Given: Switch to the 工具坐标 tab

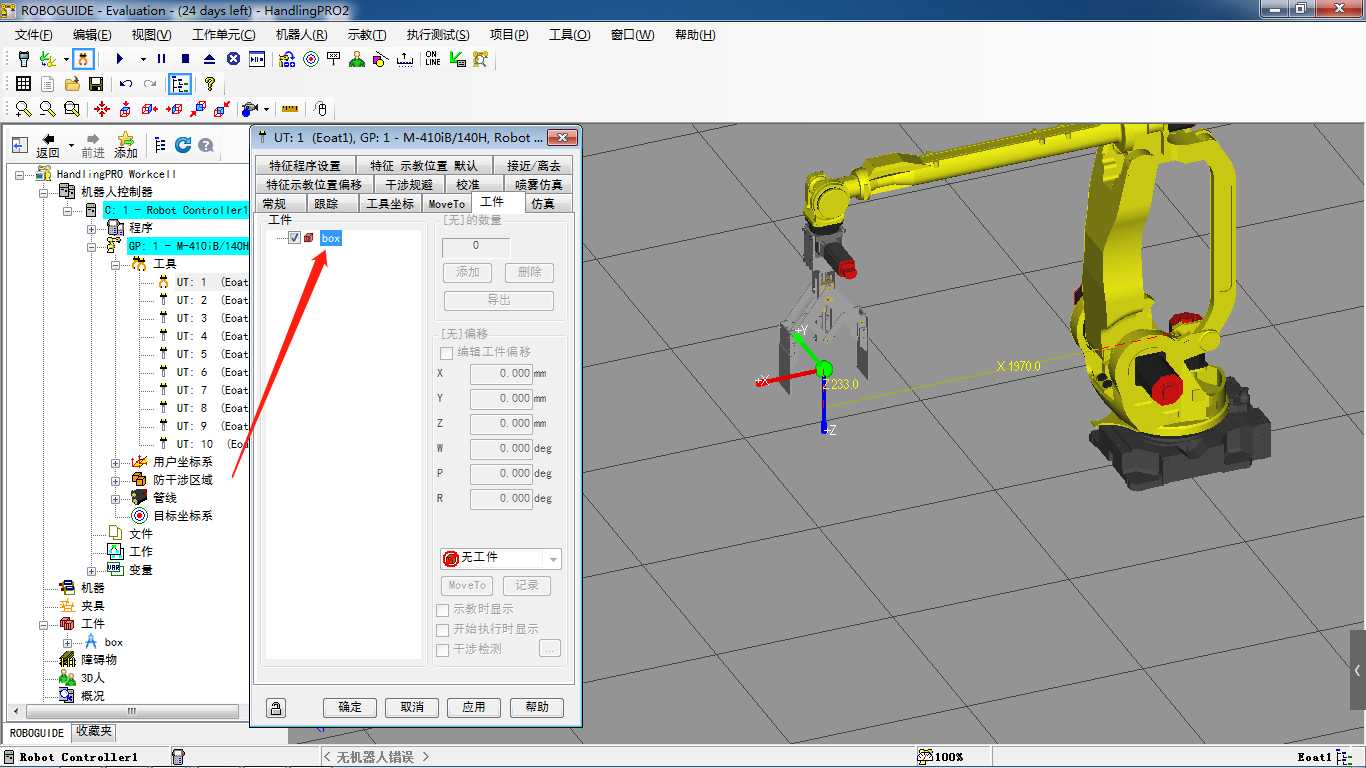Looking at the screenshot, I should pos(389,204).
